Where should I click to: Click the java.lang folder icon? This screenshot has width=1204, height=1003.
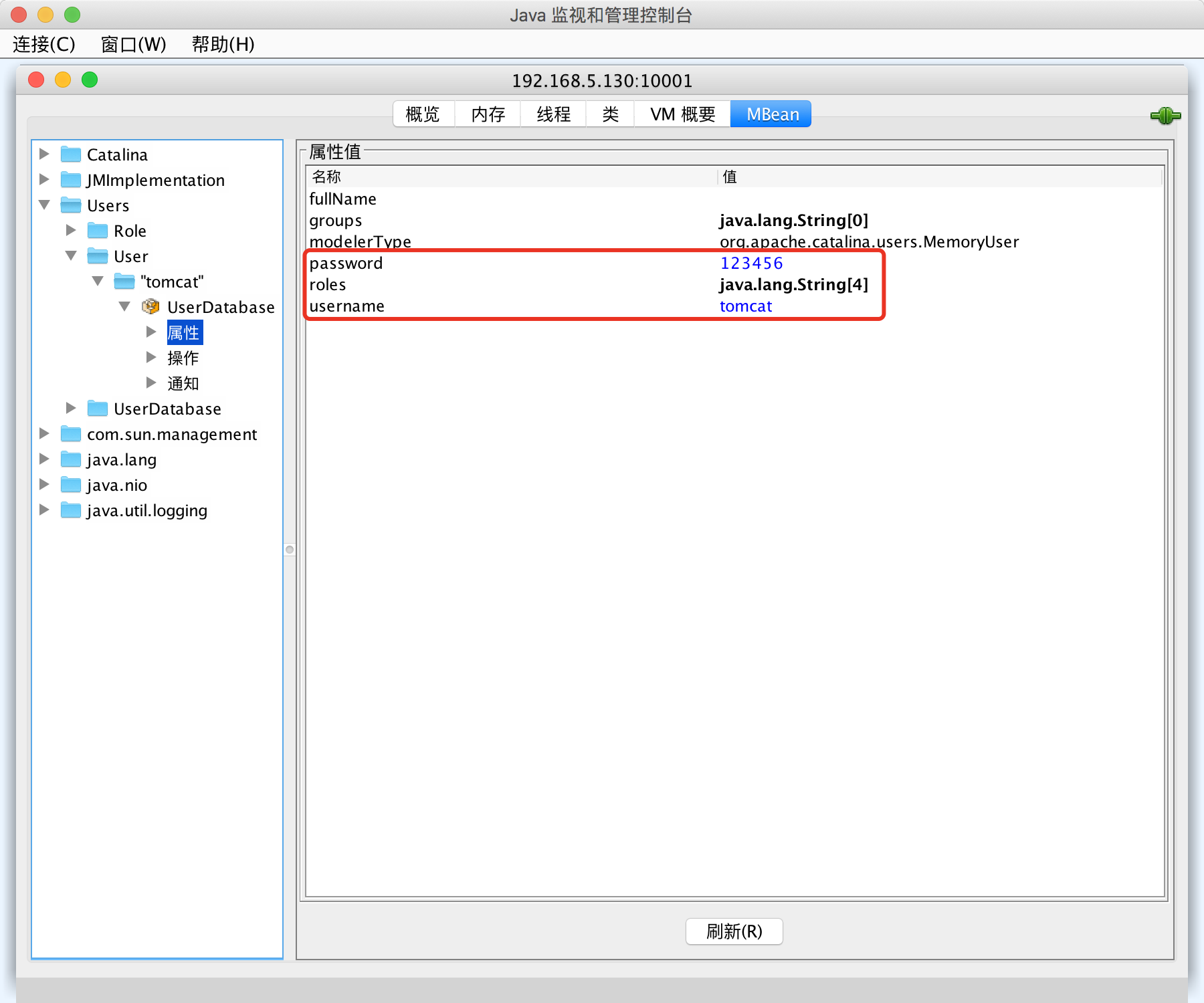pyautogui.click(x=71, y=459)
